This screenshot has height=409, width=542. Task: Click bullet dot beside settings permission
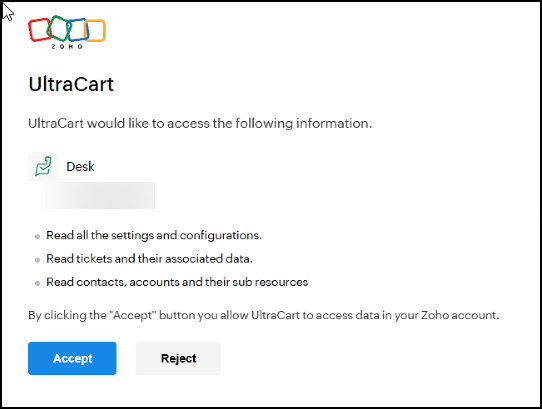(x=37, y=236)
